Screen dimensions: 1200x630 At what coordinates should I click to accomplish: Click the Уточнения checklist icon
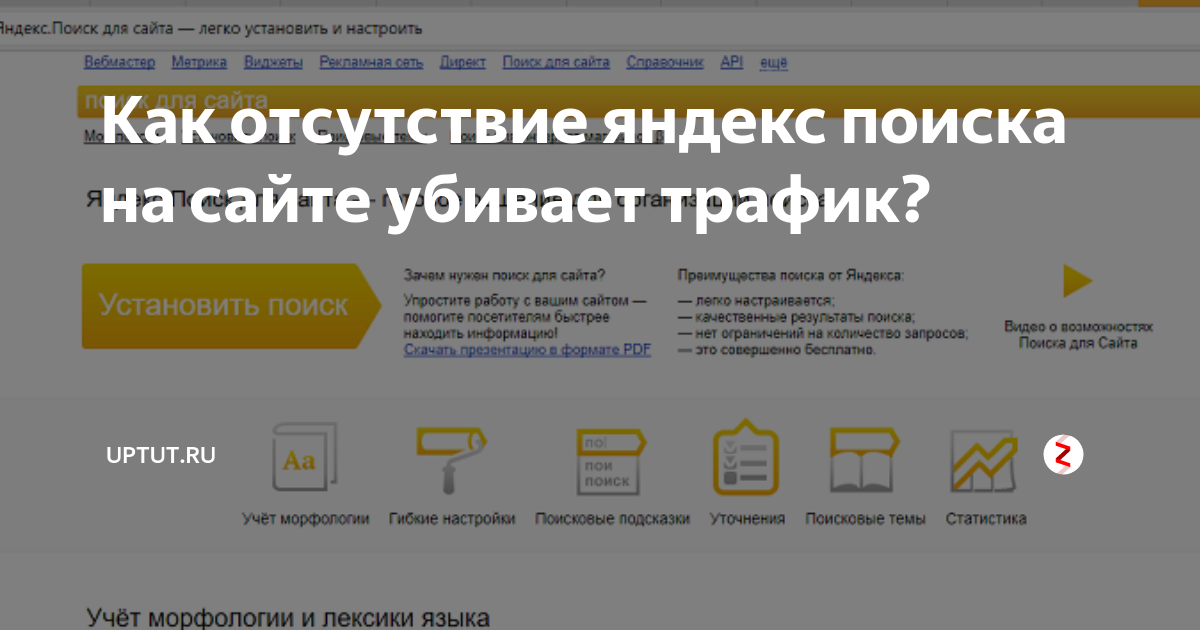(x=745, y=459)
